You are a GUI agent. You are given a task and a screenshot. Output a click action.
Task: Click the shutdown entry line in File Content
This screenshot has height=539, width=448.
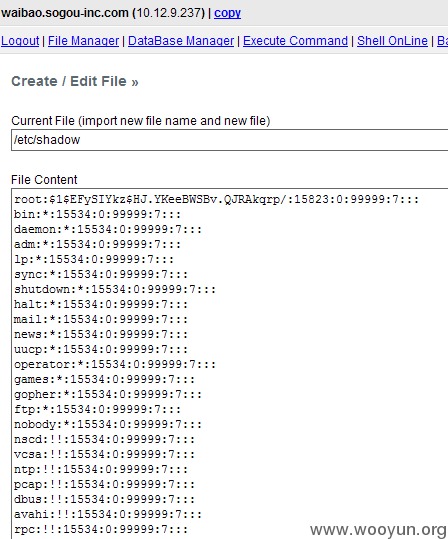coord(115,289)
